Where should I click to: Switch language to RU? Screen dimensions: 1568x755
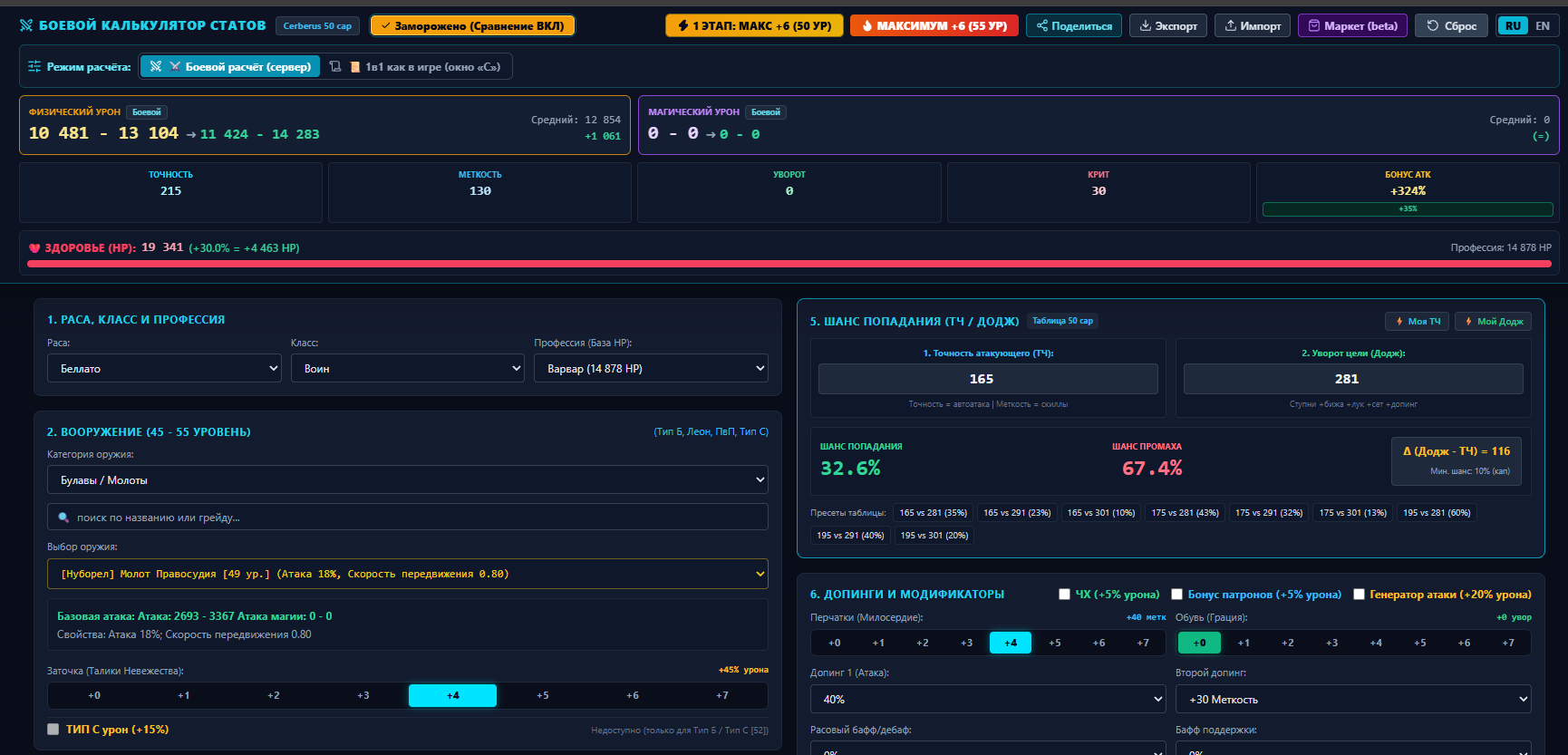click(1513, 25)
